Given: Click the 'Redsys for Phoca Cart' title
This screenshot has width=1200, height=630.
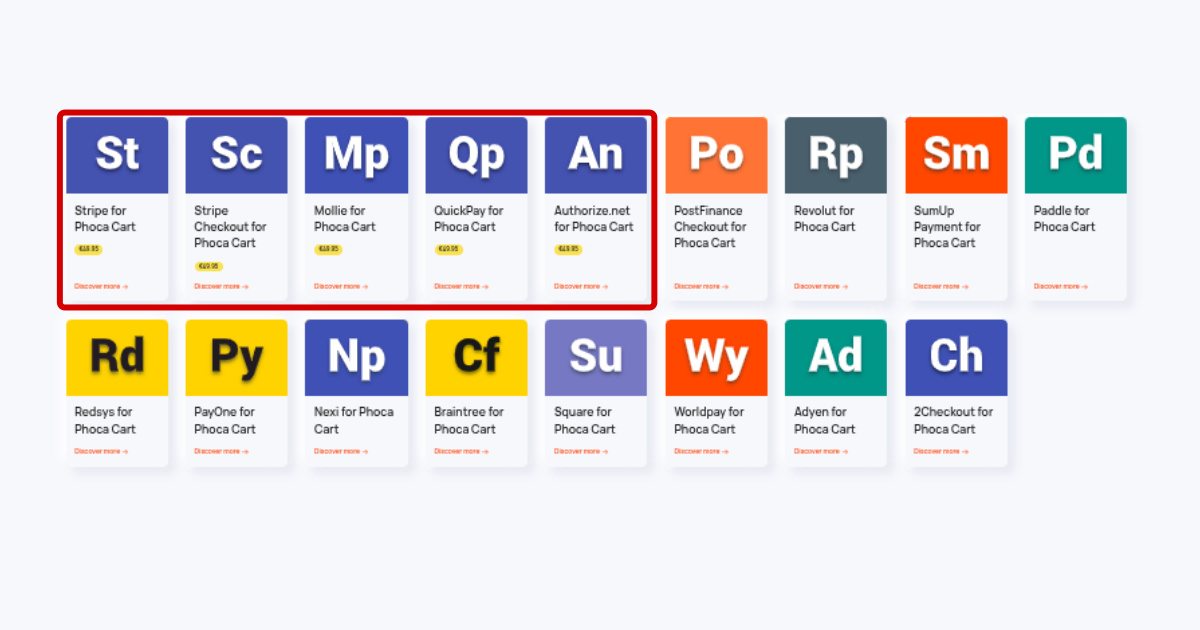Looking at the screenshot, I should point(105,420).
